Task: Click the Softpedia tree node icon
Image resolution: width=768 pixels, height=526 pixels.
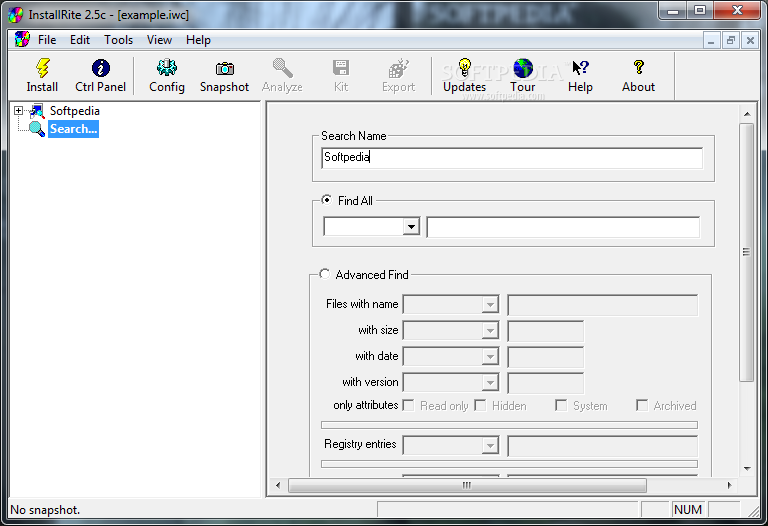Action: coord(37,111)
